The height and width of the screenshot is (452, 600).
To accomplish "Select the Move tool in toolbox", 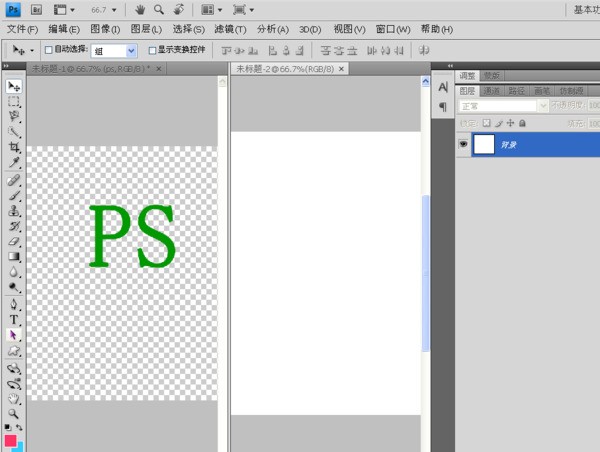I will 14,86.
